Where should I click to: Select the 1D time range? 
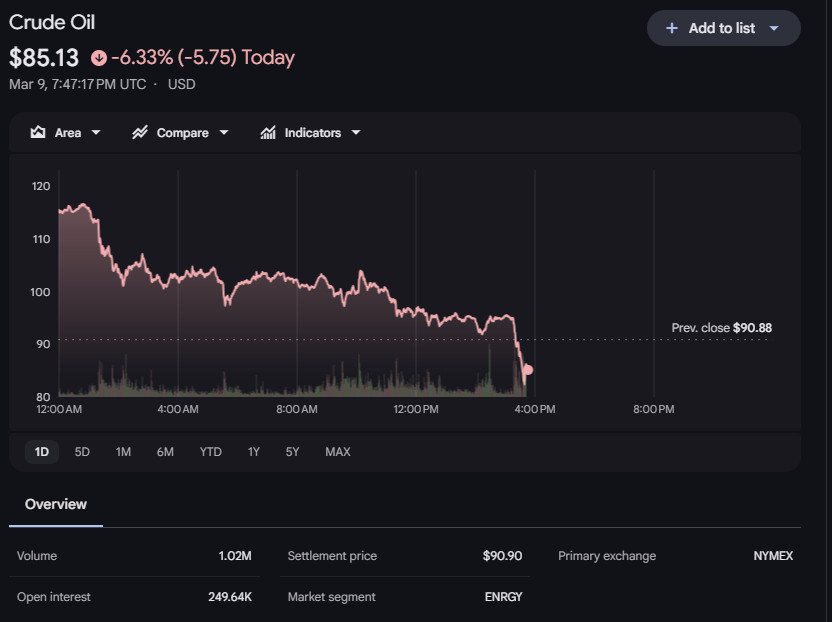pos(42,452)
